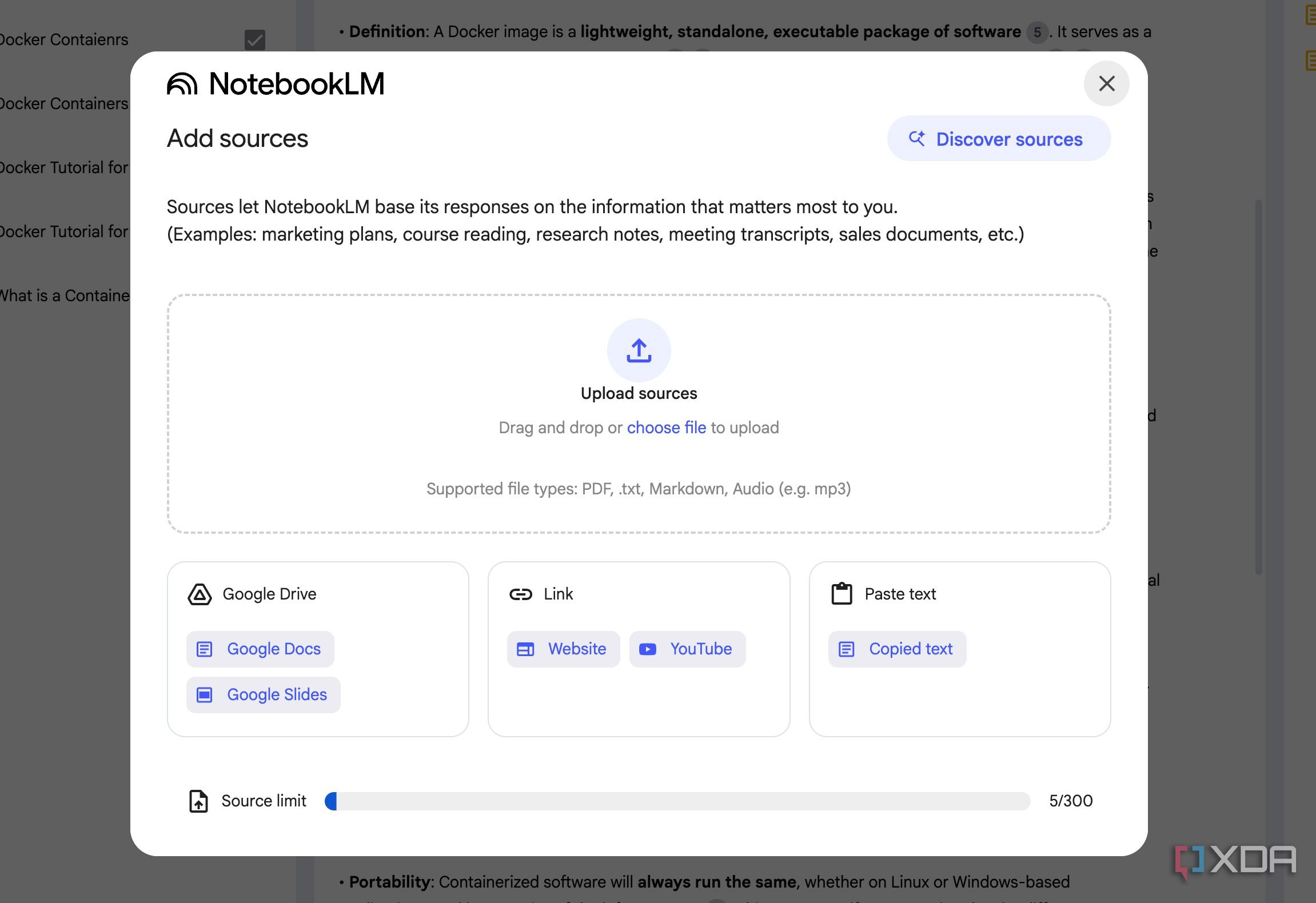Screen dimensions: 1316x903
Task: Click the 'Add sources' heading
Action: coord(237,138)
